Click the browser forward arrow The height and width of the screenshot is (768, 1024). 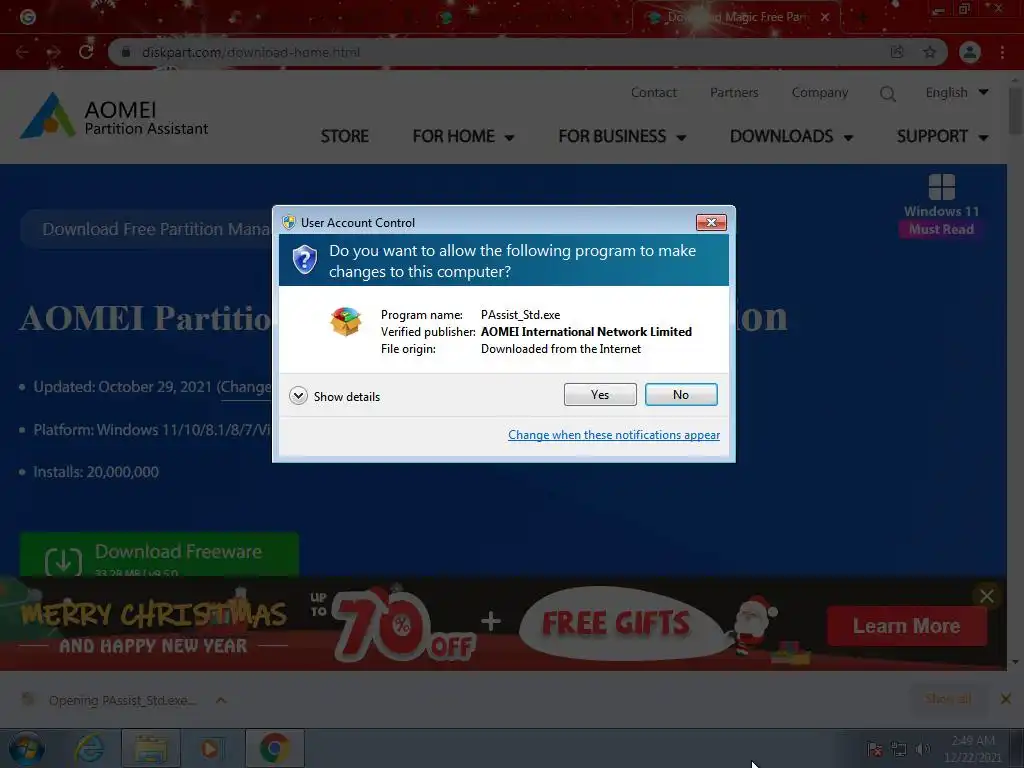point(54,52)
